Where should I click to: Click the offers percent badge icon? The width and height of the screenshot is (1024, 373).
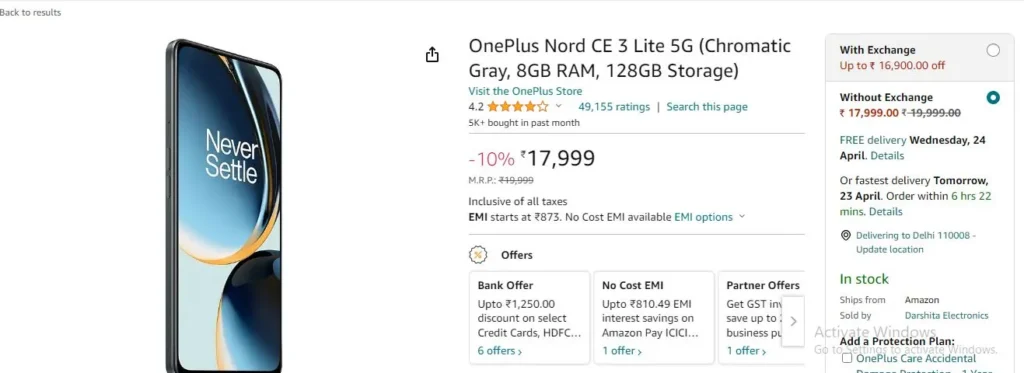[x=478, y=255]
